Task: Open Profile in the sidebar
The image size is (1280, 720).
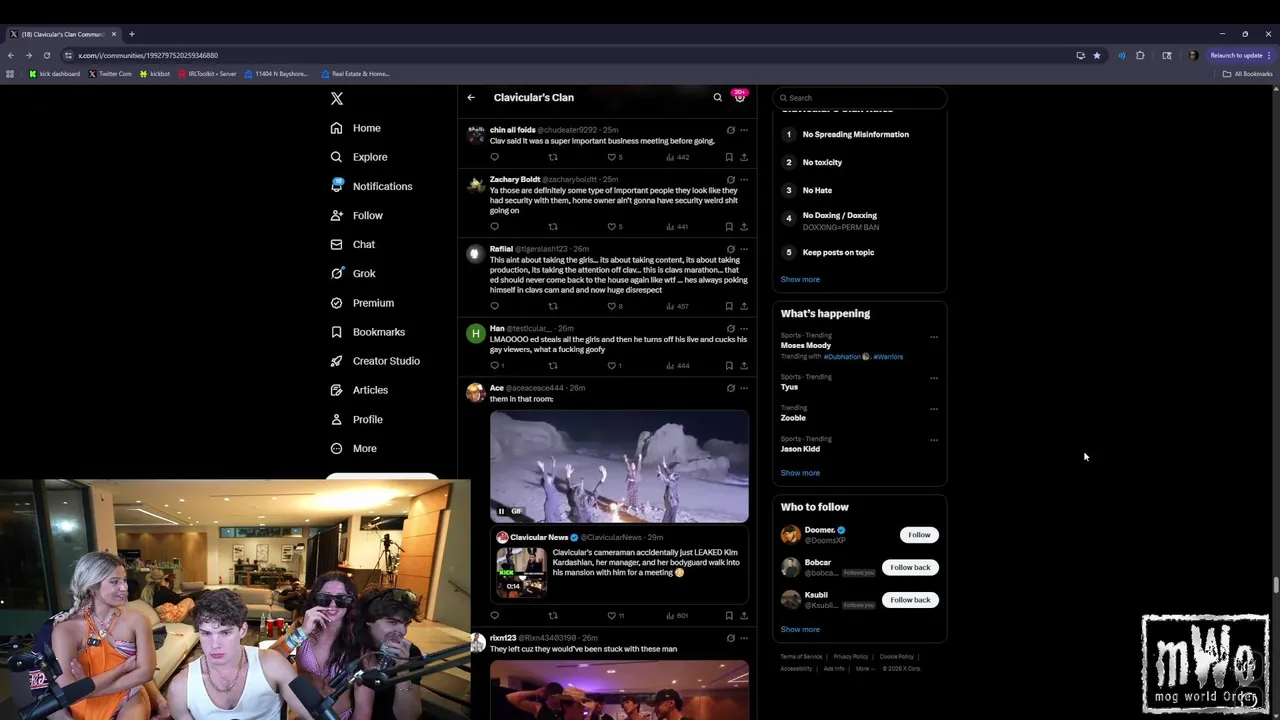Action: tap(357, 419)
